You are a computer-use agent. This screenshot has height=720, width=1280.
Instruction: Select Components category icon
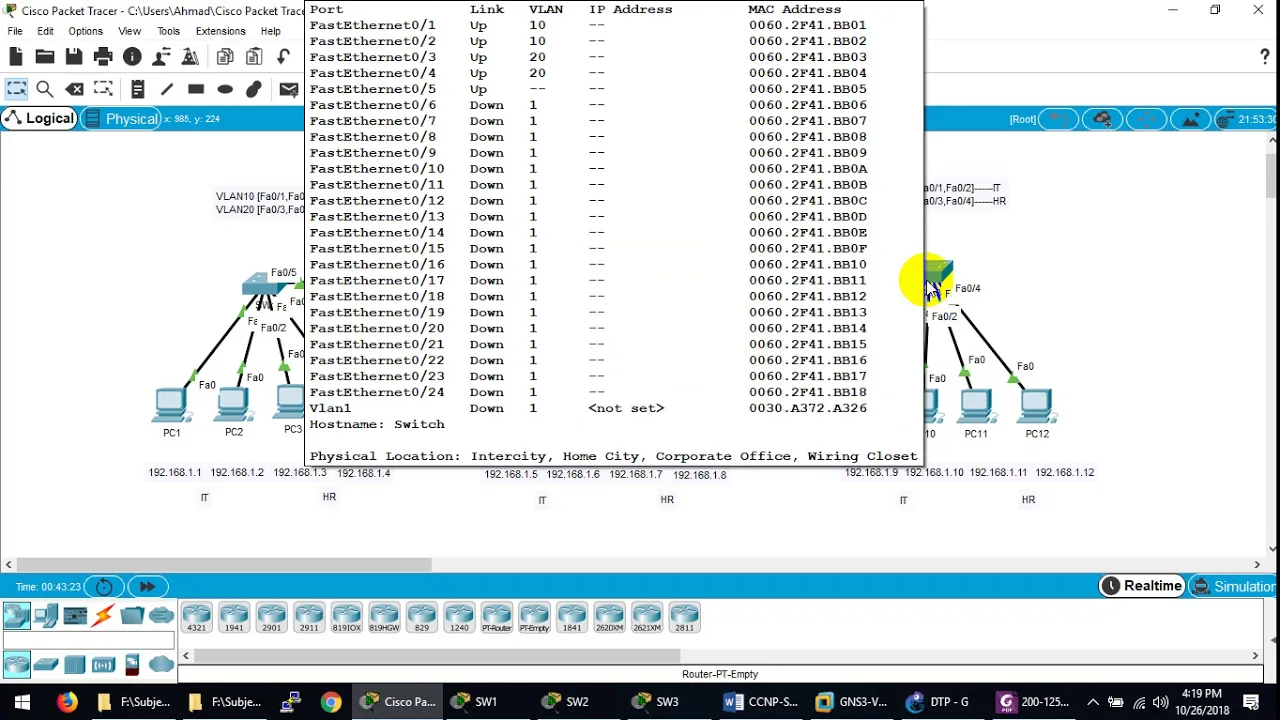click(x=75, y=616)
